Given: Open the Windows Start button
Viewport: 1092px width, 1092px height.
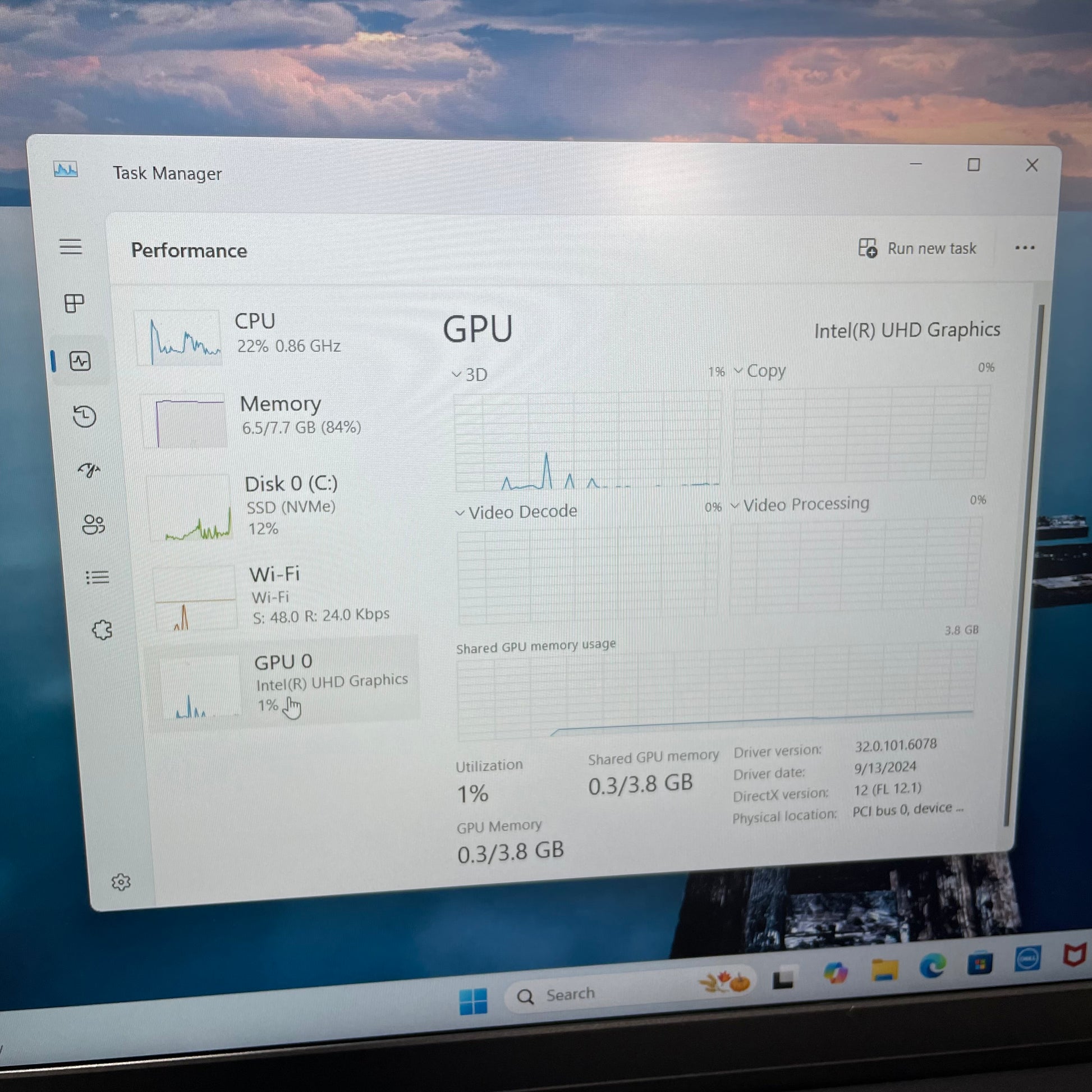Looking at the screenshot, I should (x=473, y=1002).
